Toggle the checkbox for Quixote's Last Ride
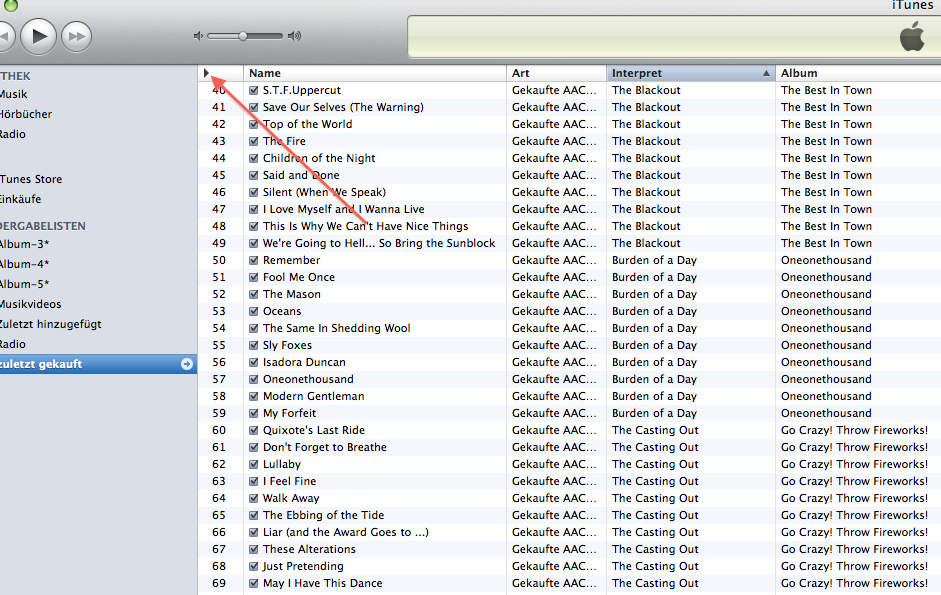Image resolution: width=941 pixels, height=595 pixels. click(x=253, y=430)
